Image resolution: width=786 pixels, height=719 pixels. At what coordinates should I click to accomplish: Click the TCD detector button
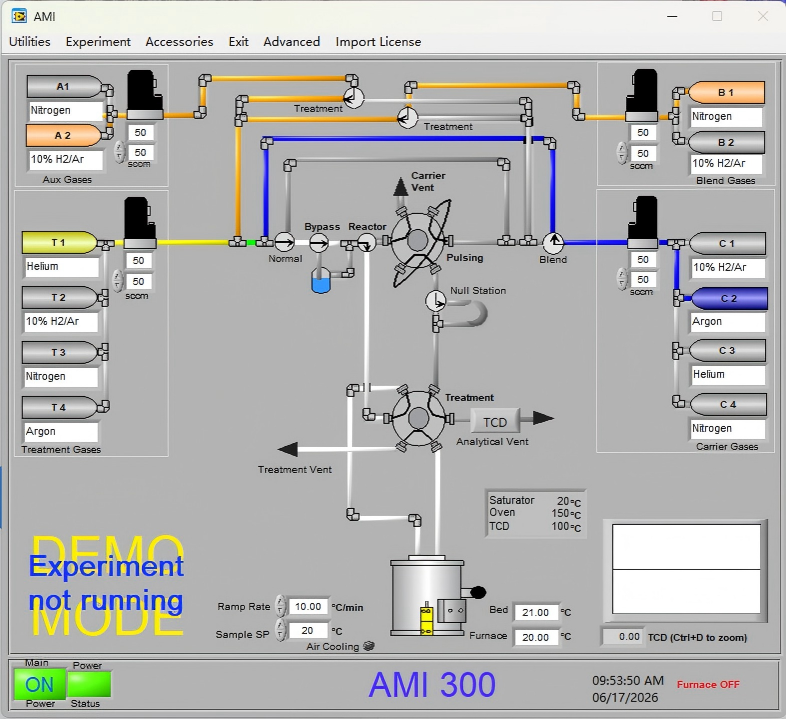pyautogui.click(x=495, y=422)
